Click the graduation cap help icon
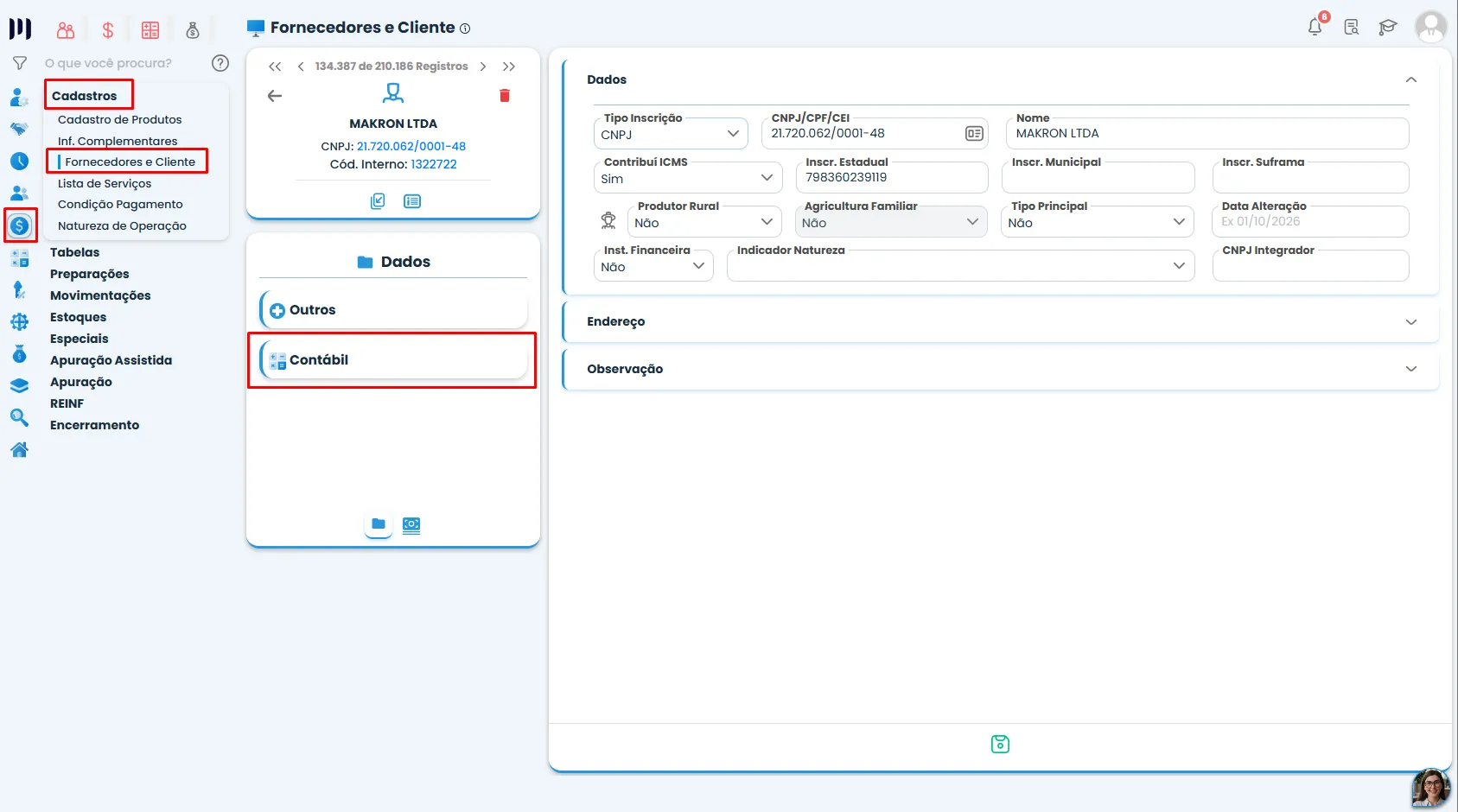 tap(1388, 27)
